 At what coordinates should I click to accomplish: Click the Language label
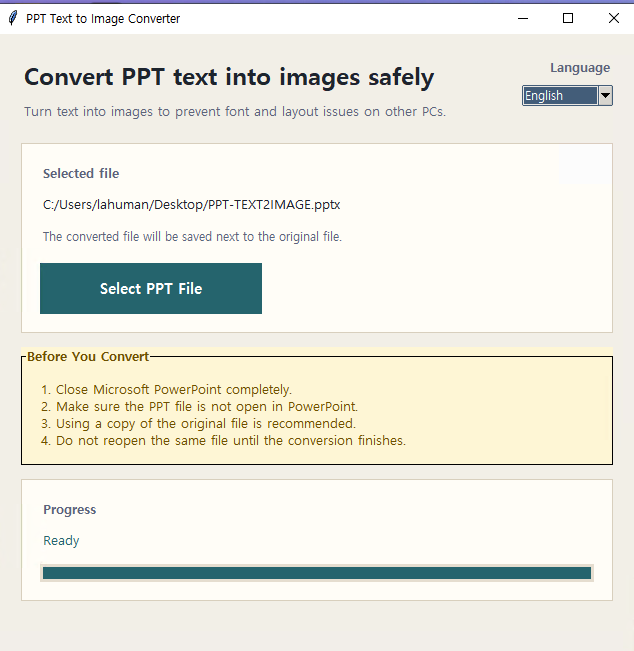(x=580, y=68)
